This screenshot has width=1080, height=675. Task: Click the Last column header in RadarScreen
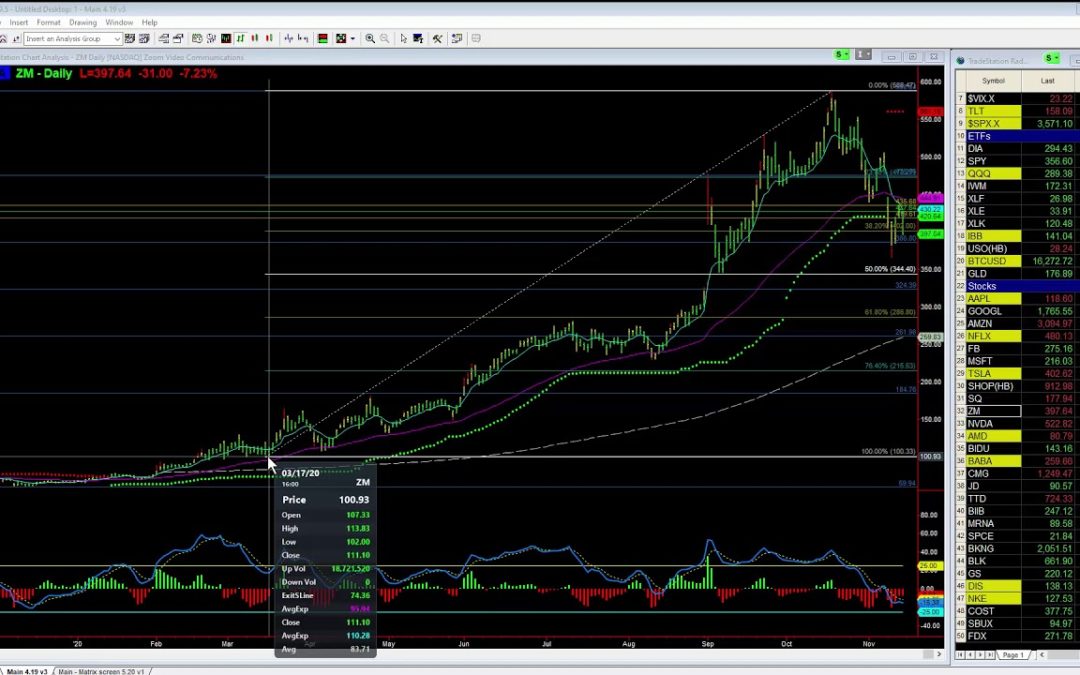1048,81
